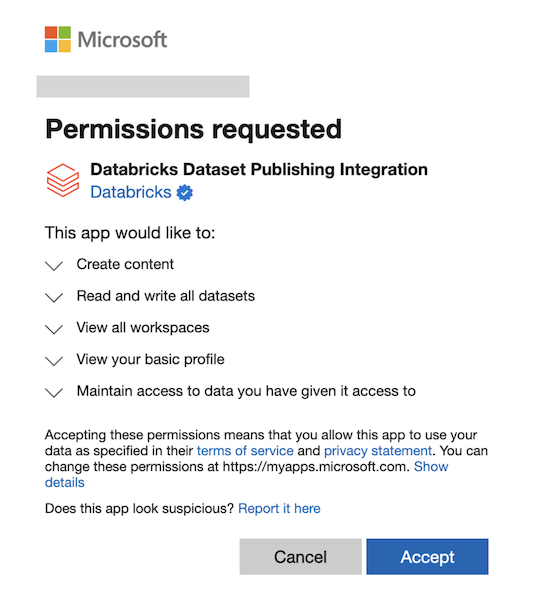
Task: Expand the Read and write all datasets chevron
Action: click(x=54, y=297)
